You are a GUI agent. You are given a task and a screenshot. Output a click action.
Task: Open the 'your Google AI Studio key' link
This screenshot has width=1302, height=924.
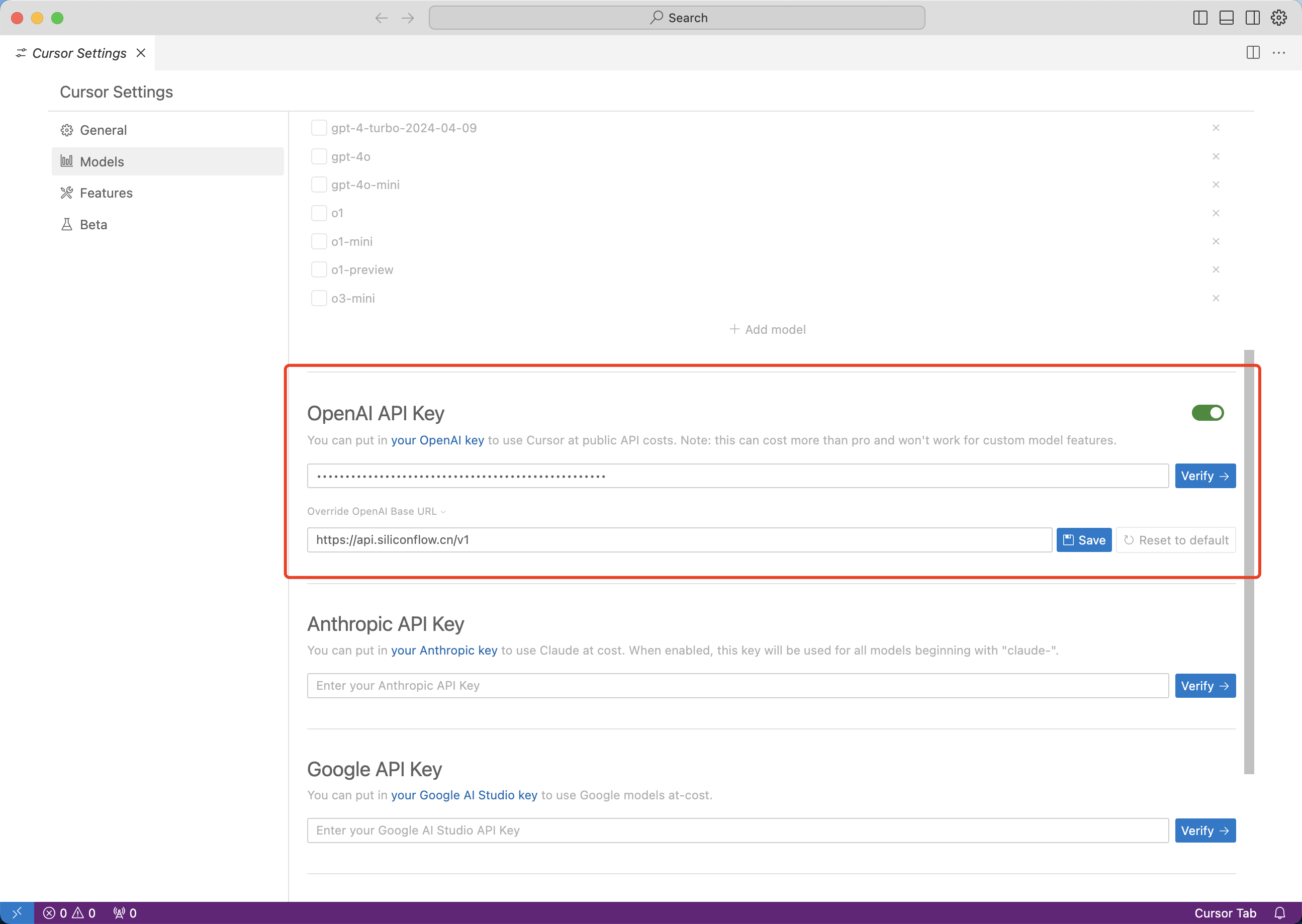click(x=464, y=795)
